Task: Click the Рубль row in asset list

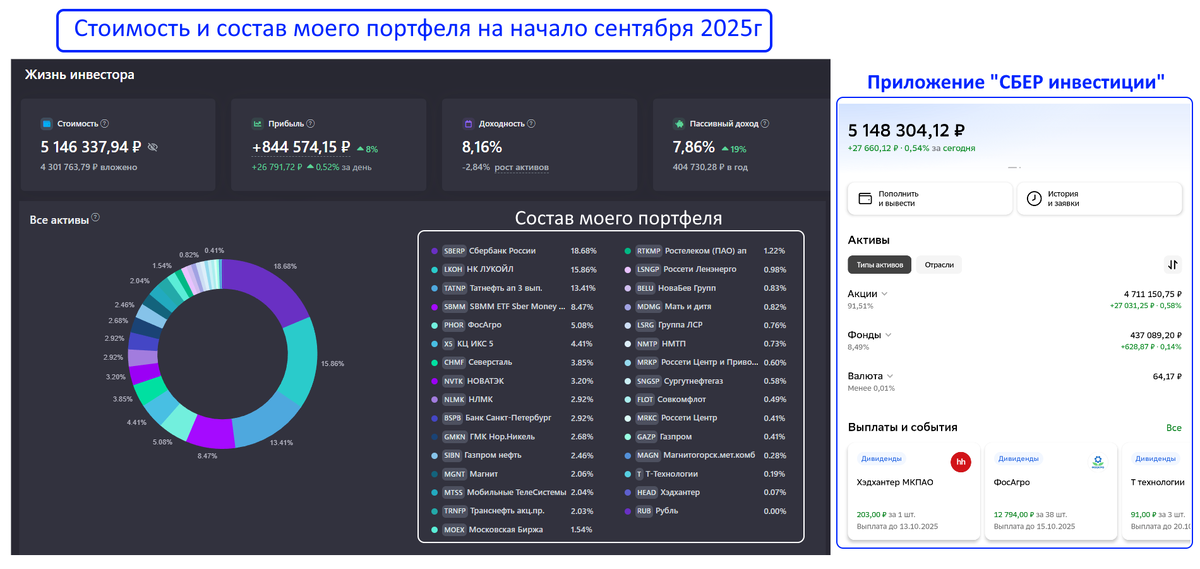Action: [x=707, y=511]
